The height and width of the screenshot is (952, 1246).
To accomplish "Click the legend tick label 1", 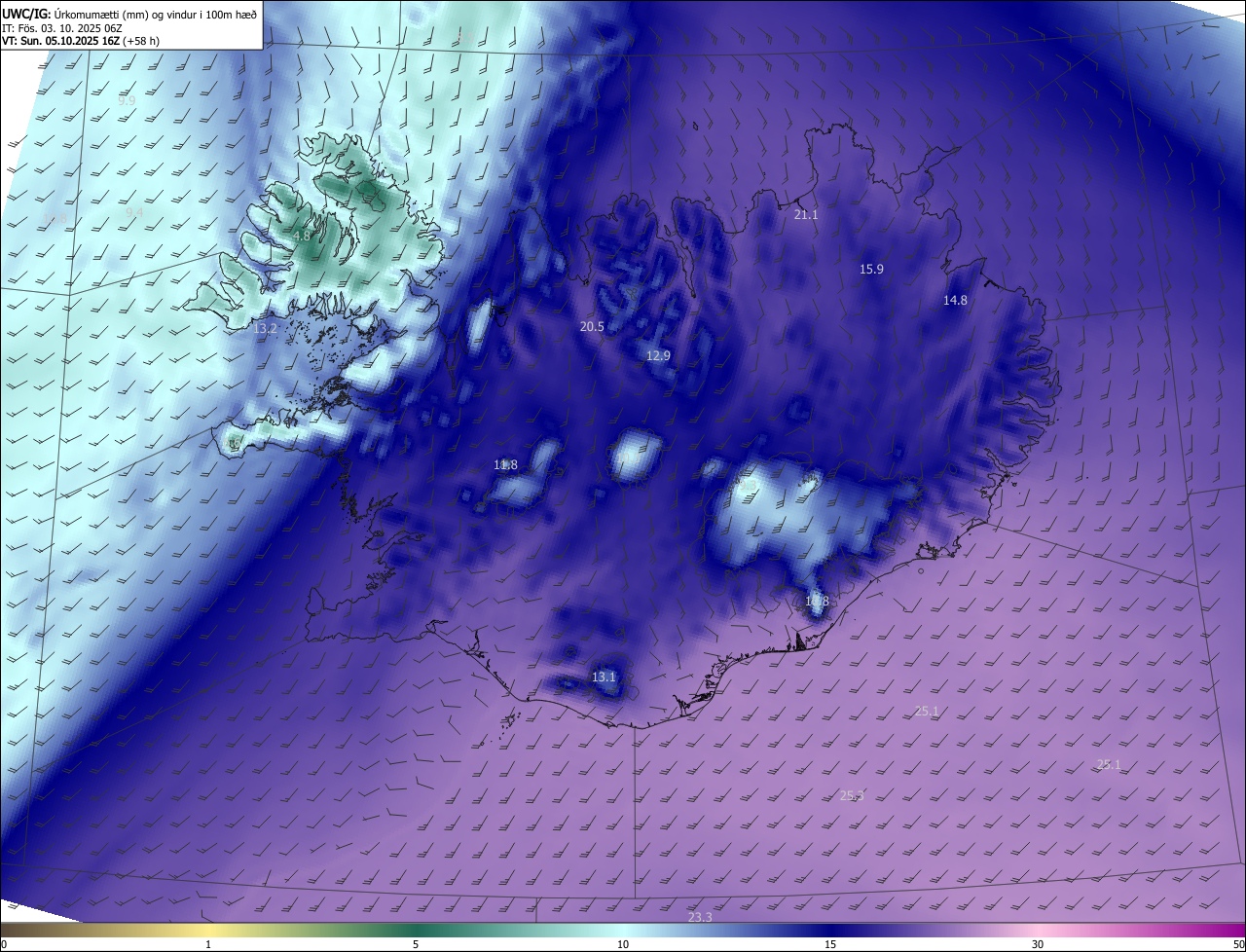I will pyautogui.click(x=208, y=944).
